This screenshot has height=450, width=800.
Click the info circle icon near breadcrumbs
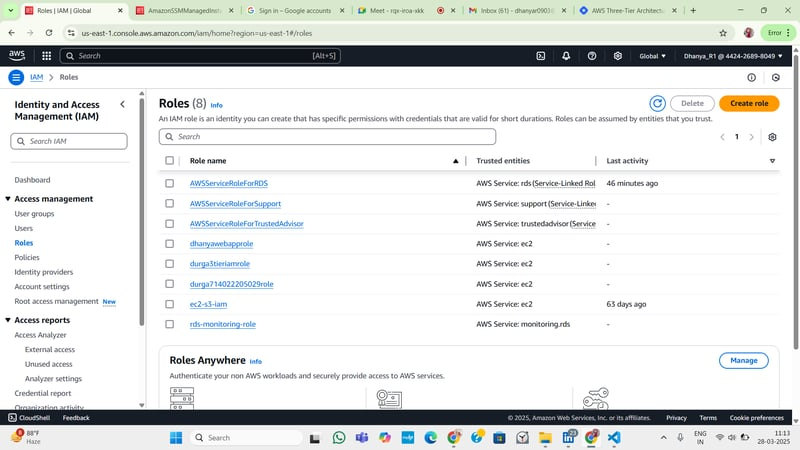[752, 78]
